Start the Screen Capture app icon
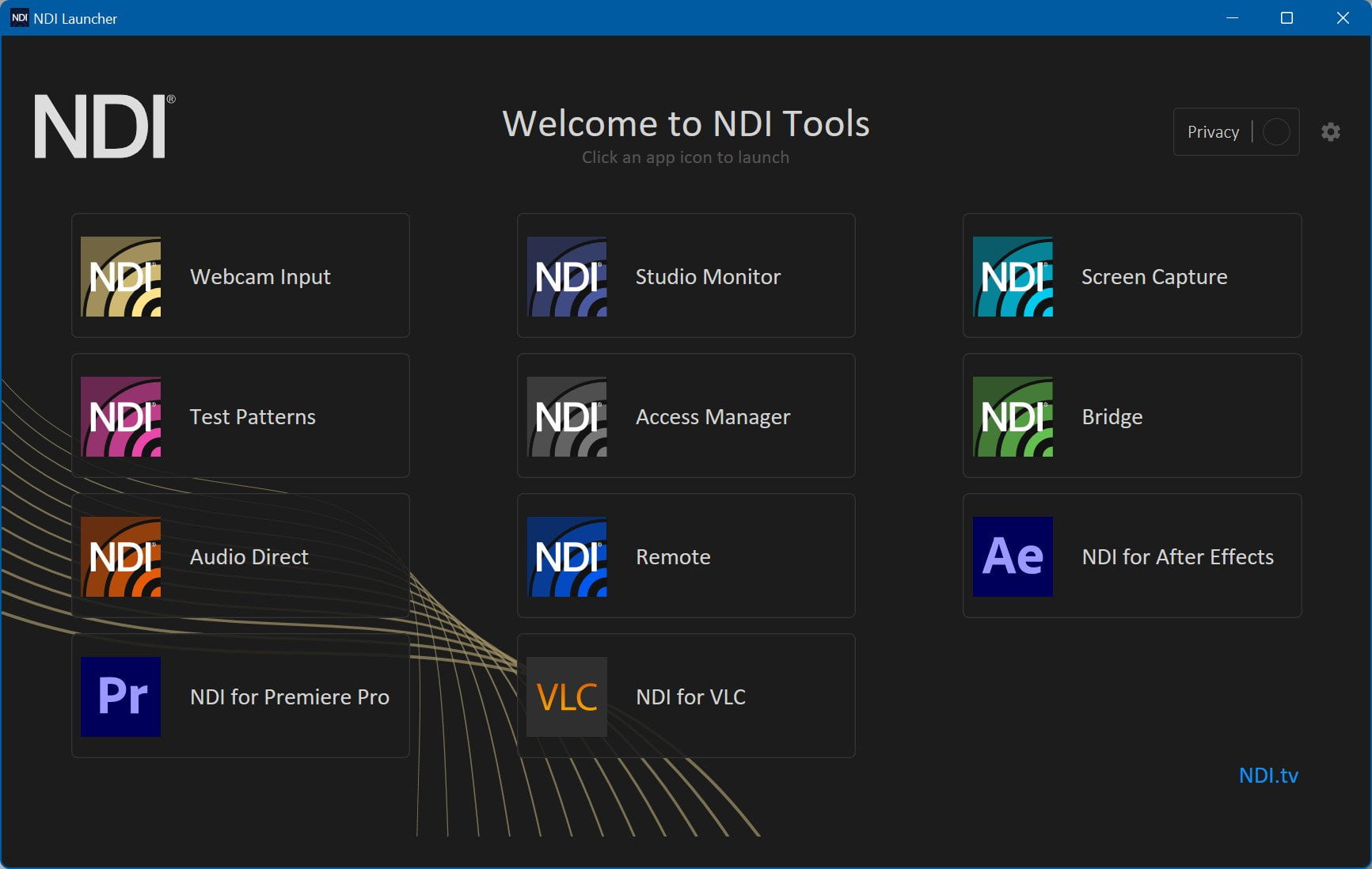This screenshot has width=1372, height=869. (1013, 276)
